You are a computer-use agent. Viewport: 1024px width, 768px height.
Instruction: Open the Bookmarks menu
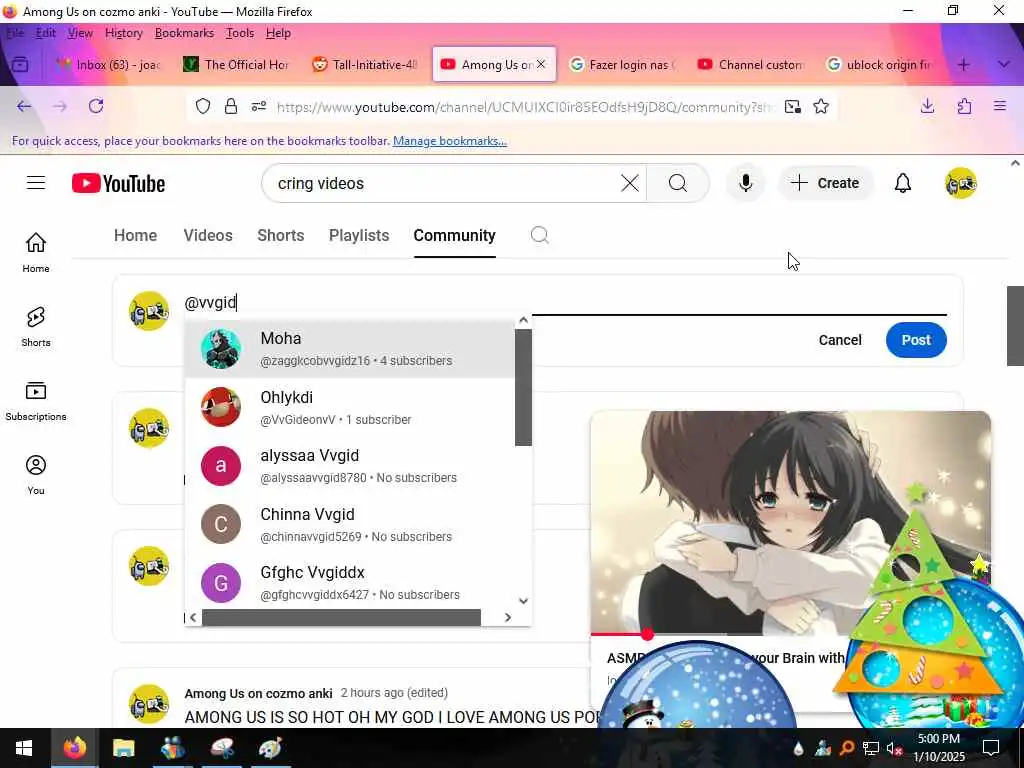pyautogui.click(x=184, y=33)
